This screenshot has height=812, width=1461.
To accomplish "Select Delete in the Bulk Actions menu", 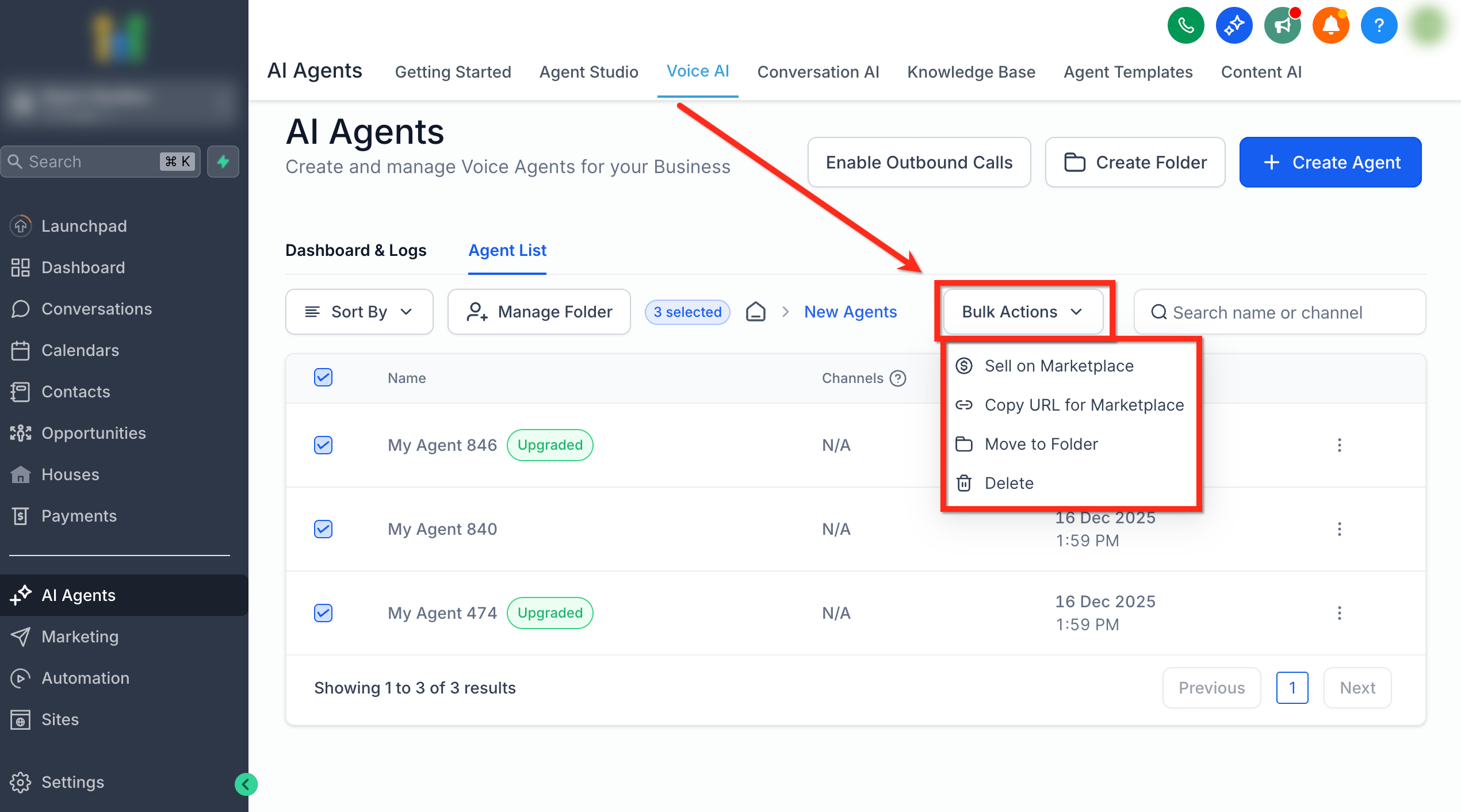I will pyautogui.click(x=1008, y=483).
